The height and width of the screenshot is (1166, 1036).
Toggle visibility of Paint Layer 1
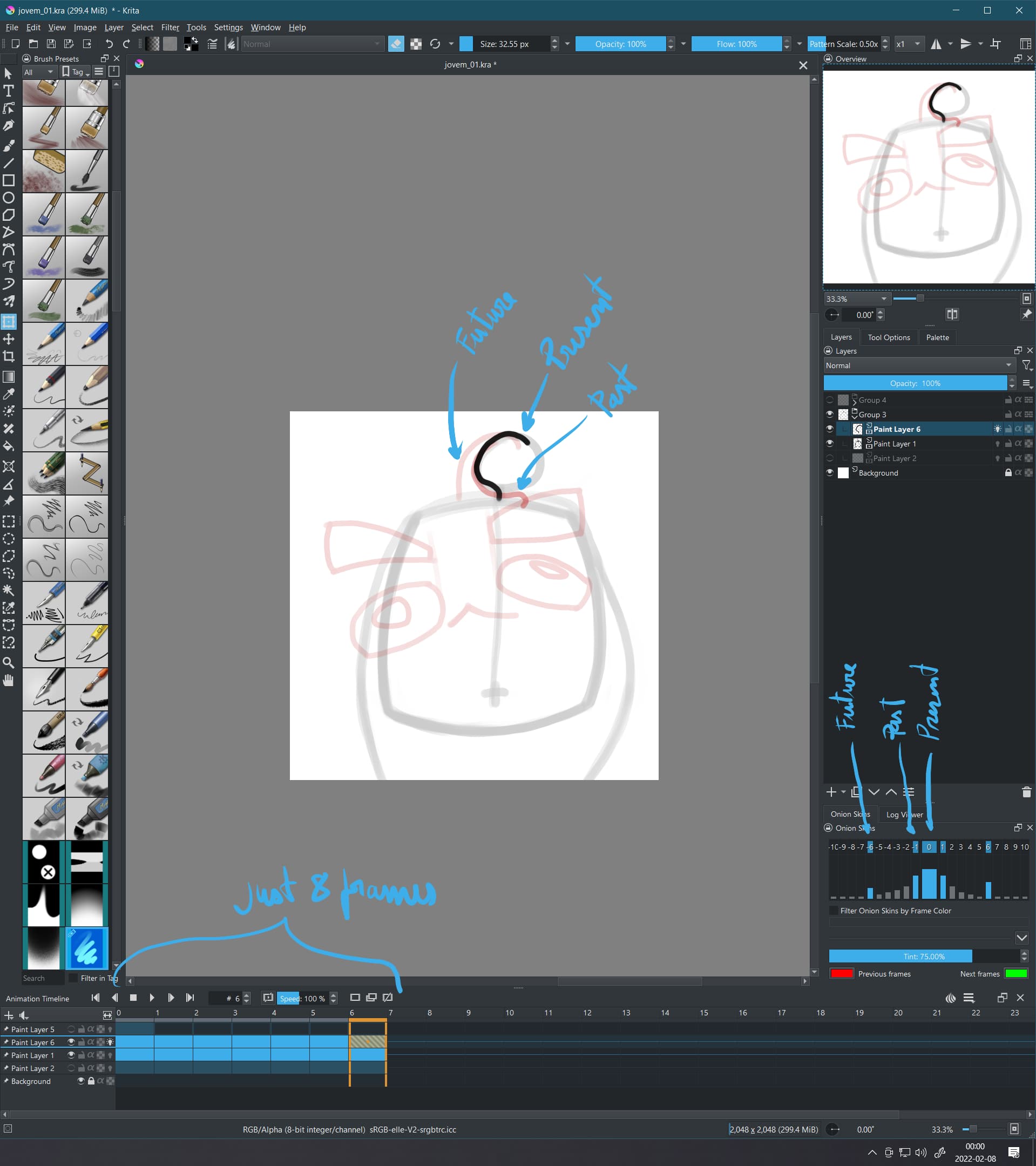click(x=829, y=443)
